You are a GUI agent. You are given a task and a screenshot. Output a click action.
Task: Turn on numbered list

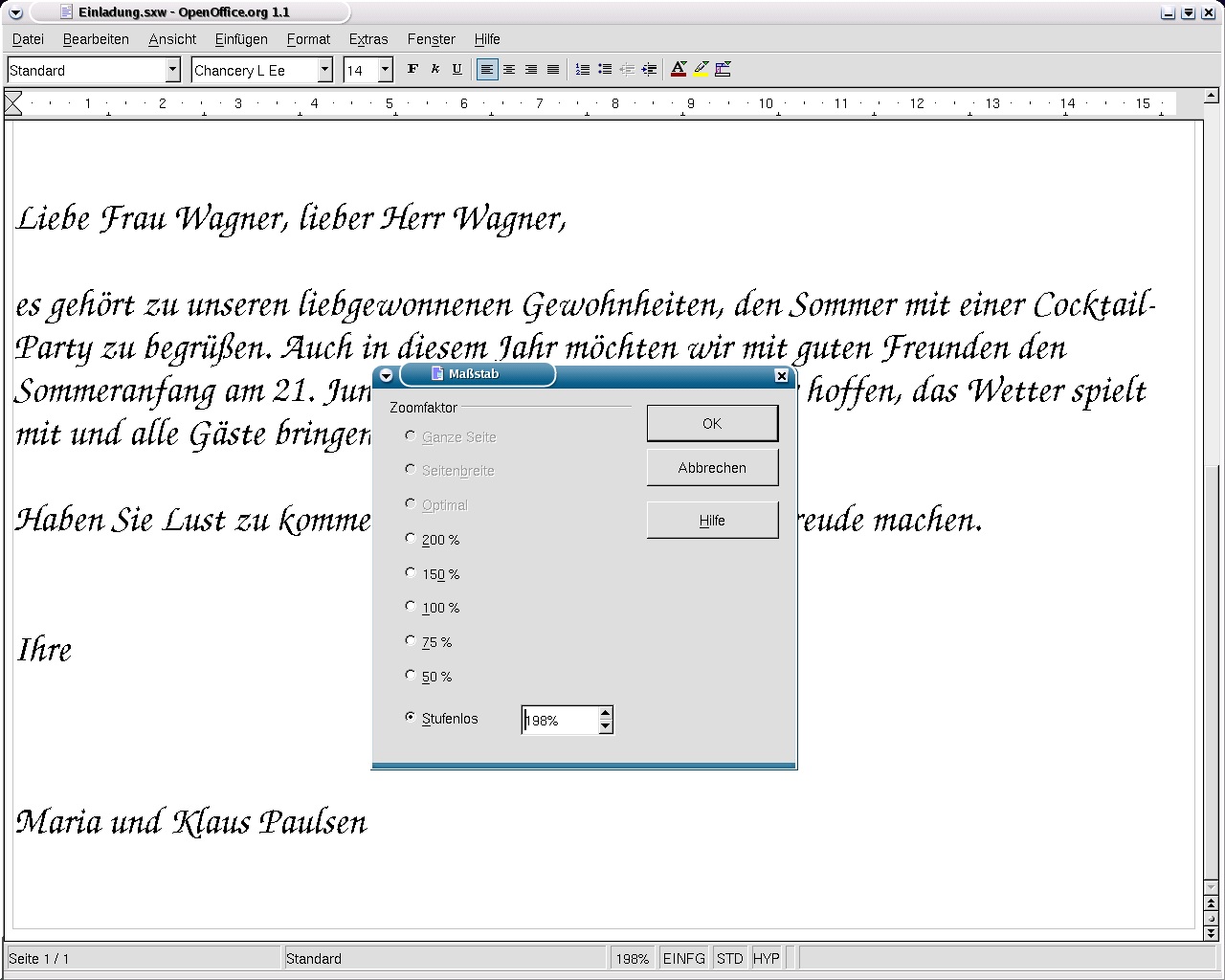point(582,69)
